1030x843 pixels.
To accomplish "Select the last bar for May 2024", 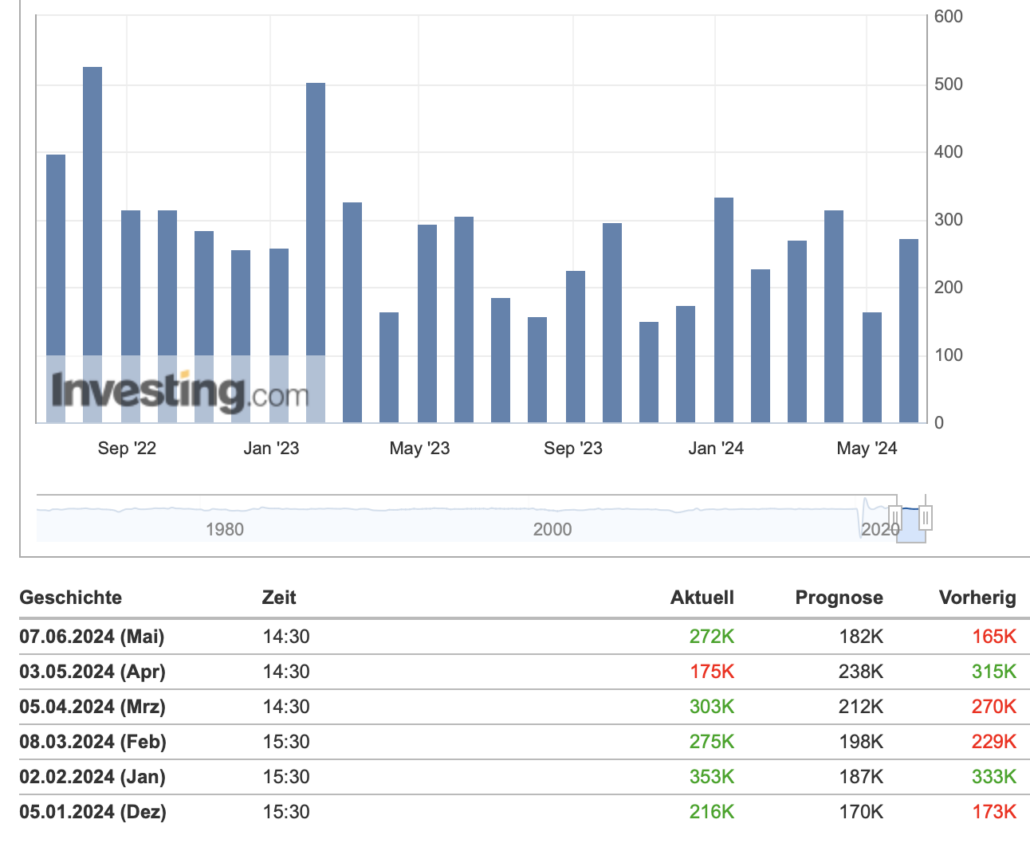I will [908, 330].
